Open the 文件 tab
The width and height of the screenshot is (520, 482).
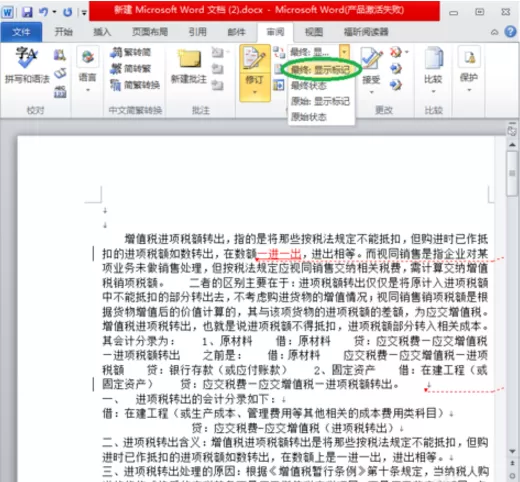[21, 32]
